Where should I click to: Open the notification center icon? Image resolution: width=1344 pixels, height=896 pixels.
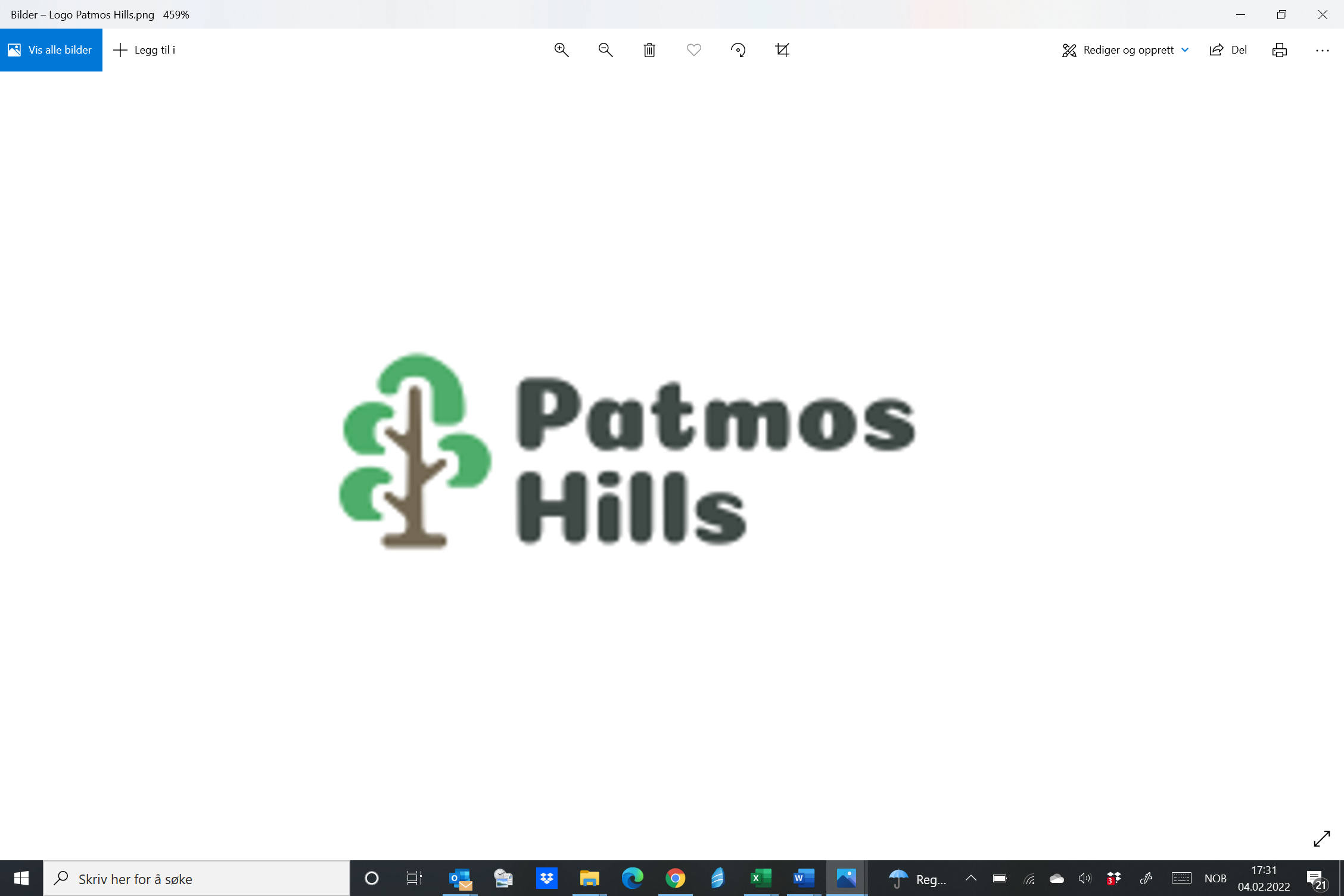1317,879
